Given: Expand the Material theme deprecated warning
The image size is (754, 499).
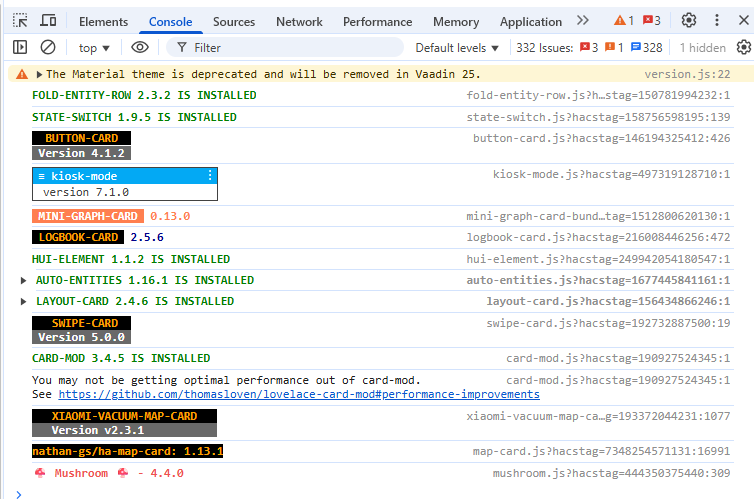Looking at the screenshot, I should click(x=39, y=75).
